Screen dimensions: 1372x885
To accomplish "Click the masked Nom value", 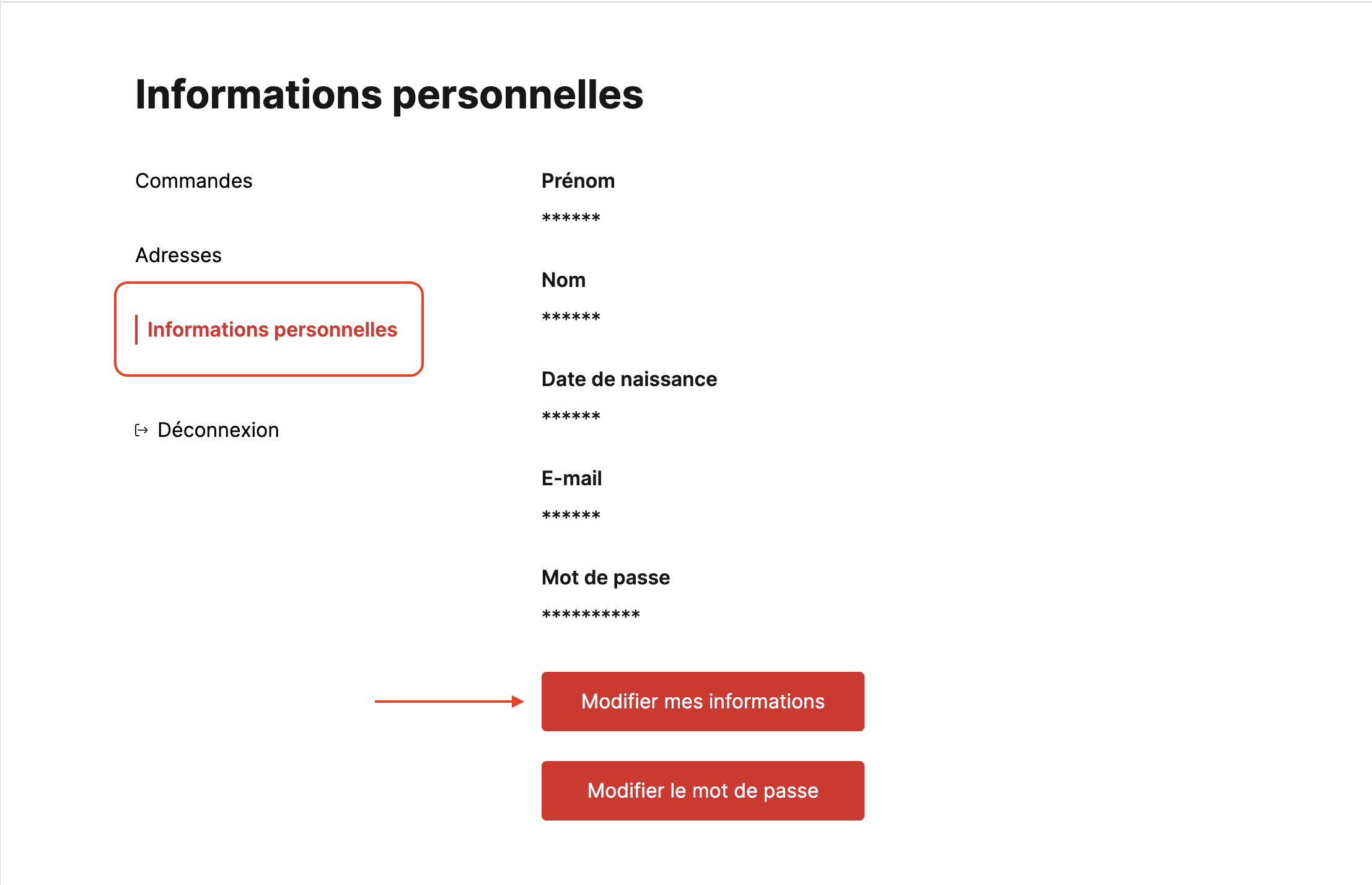I will coord(571,317).
